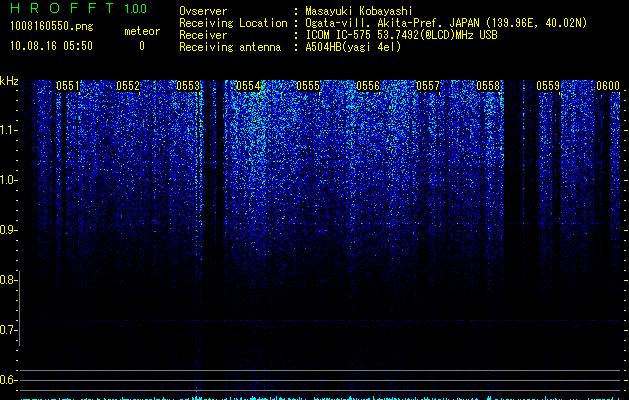
Task: Click the 0600 time marker
Action: [x=608, y=86]
